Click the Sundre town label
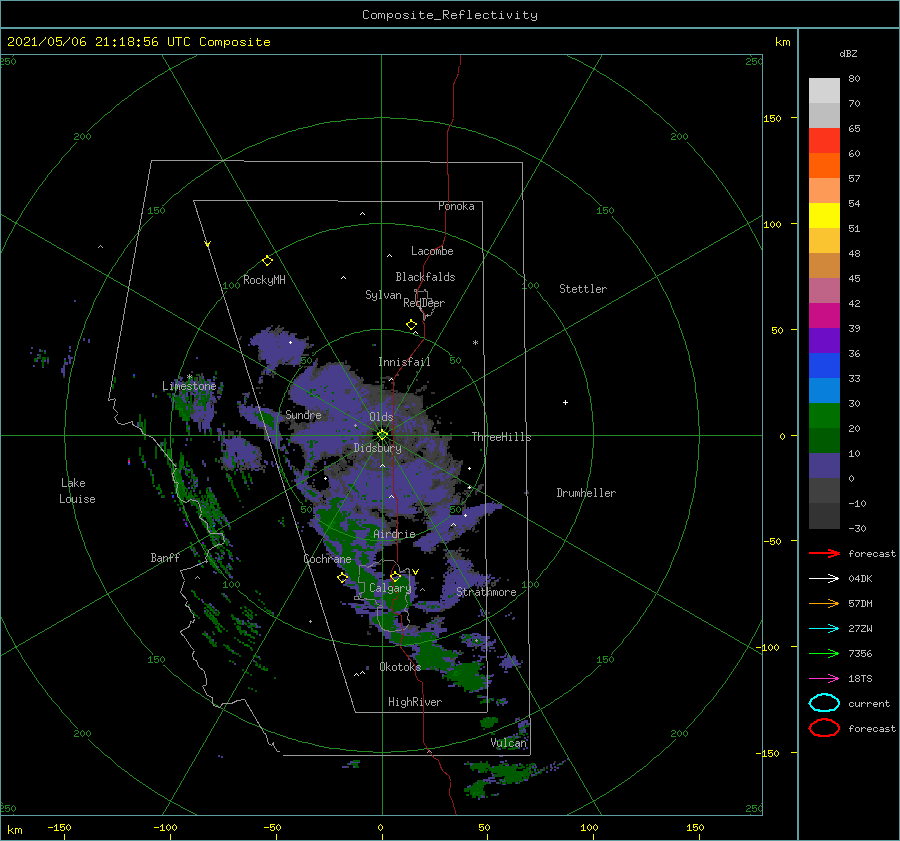The image size is (900, 841). coord(303,415)
